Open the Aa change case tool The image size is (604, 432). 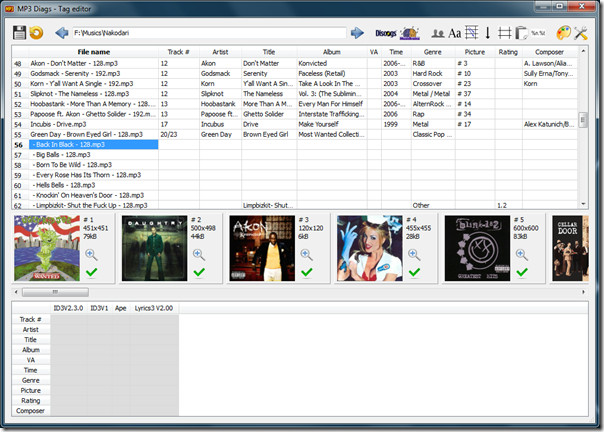tap(455, 34)
